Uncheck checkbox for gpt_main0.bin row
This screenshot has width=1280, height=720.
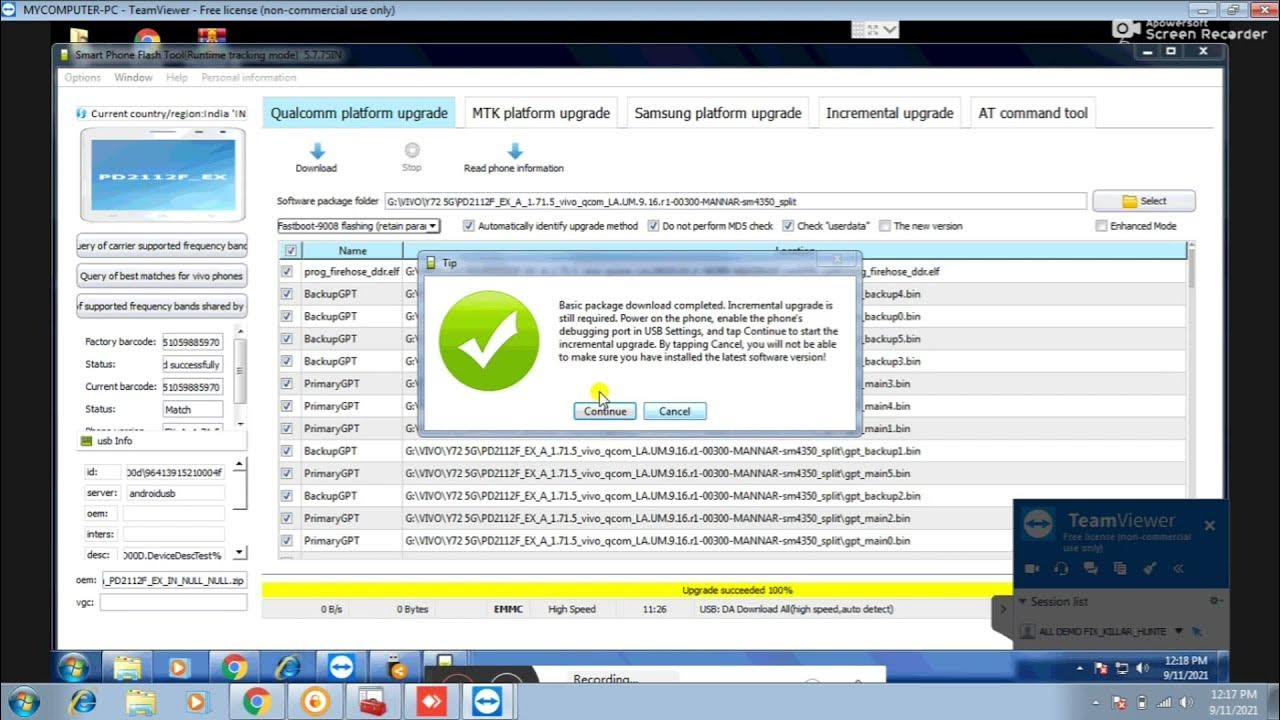pyautogui.click(x=287, y=541)
